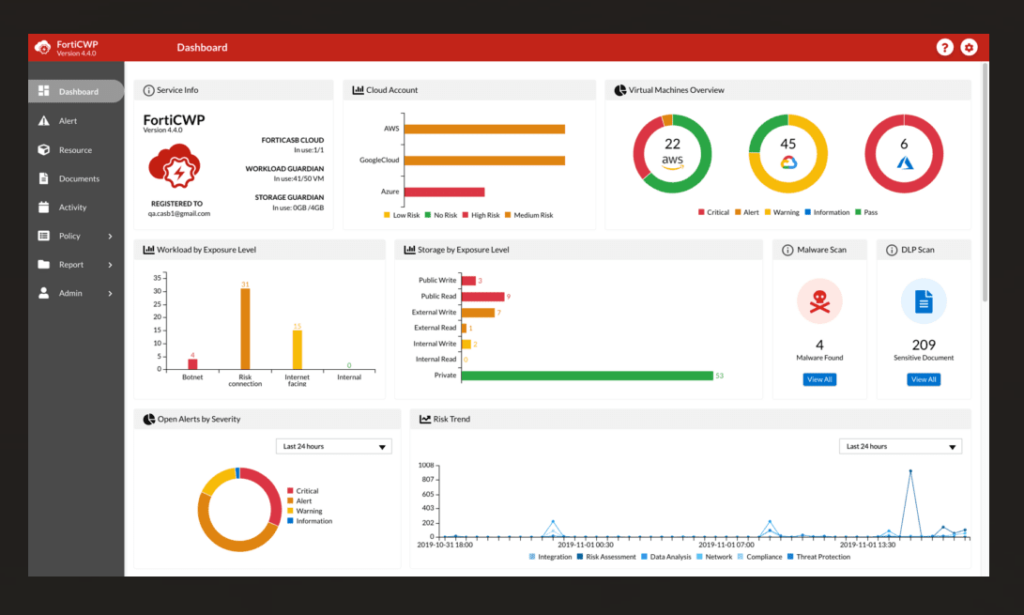Toggle Integration legend in Risk Trend
1024x615 pixels.
[550, 557]
